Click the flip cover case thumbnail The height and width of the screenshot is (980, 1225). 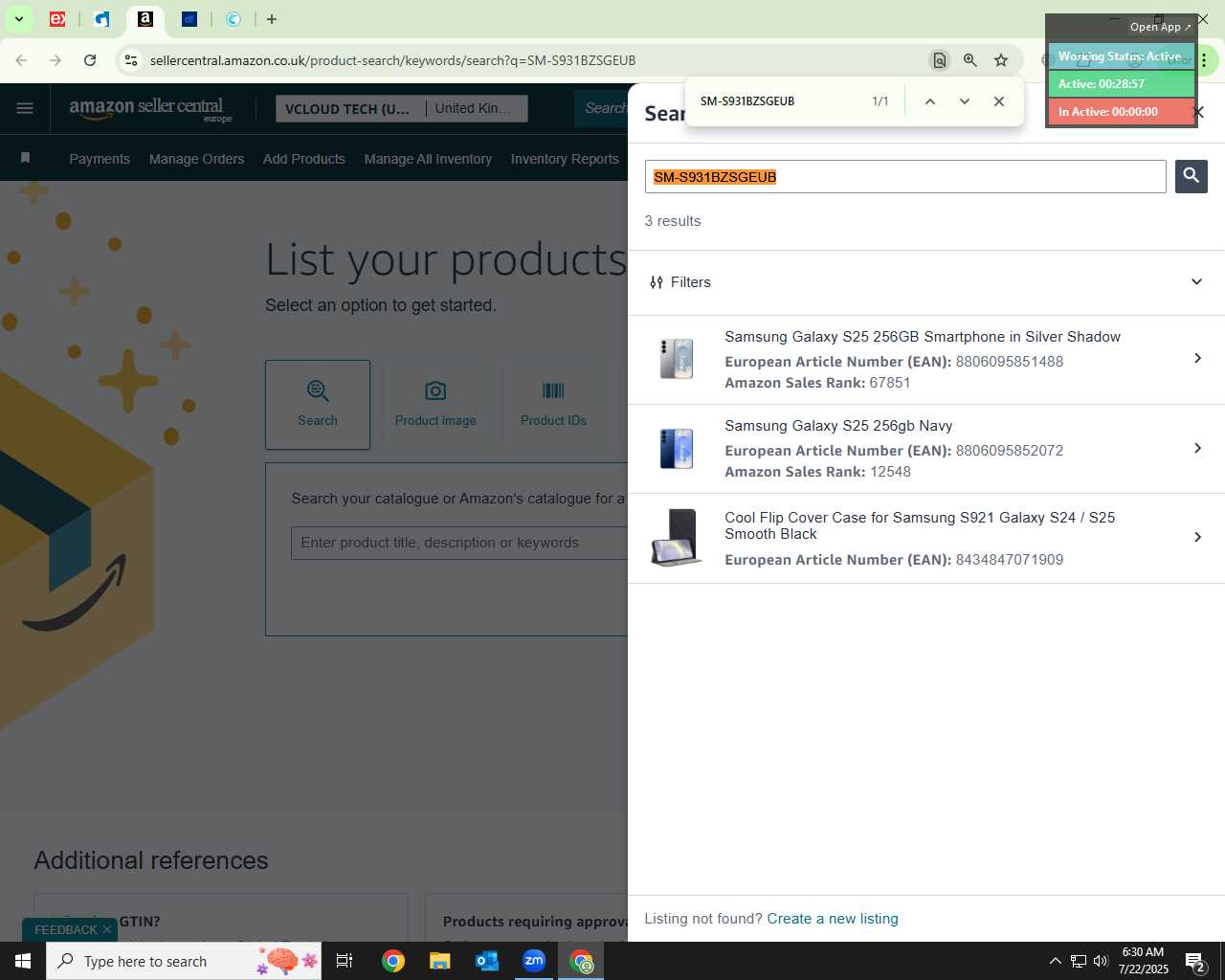(675, 538)
